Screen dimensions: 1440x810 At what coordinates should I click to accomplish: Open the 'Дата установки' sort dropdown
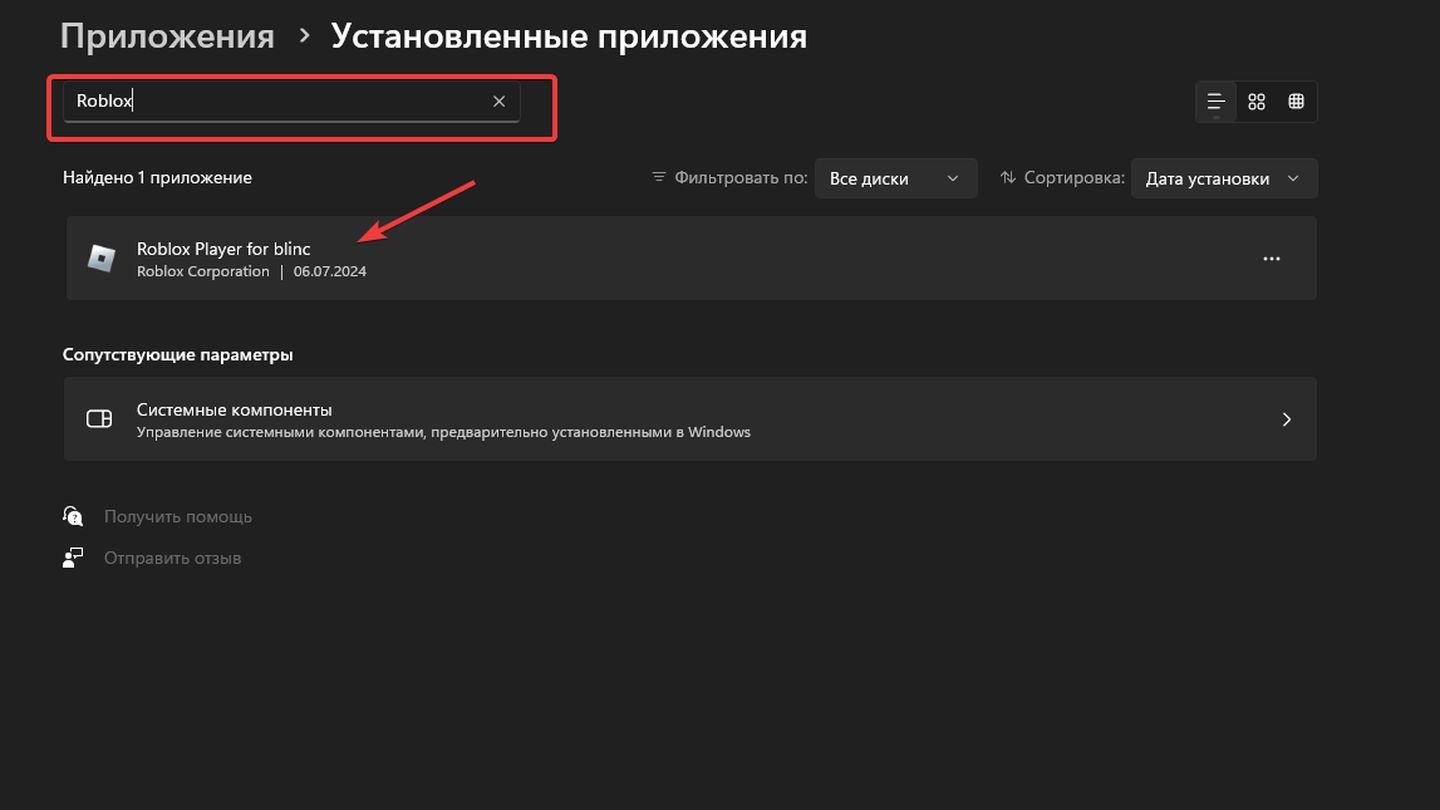(x=1224, y=178)
